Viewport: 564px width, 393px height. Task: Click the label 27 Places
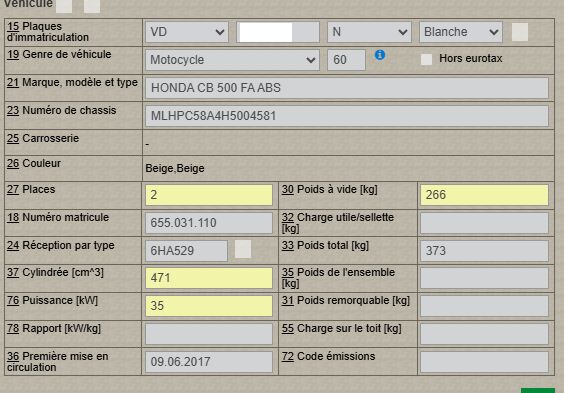[x=31, y=189]
